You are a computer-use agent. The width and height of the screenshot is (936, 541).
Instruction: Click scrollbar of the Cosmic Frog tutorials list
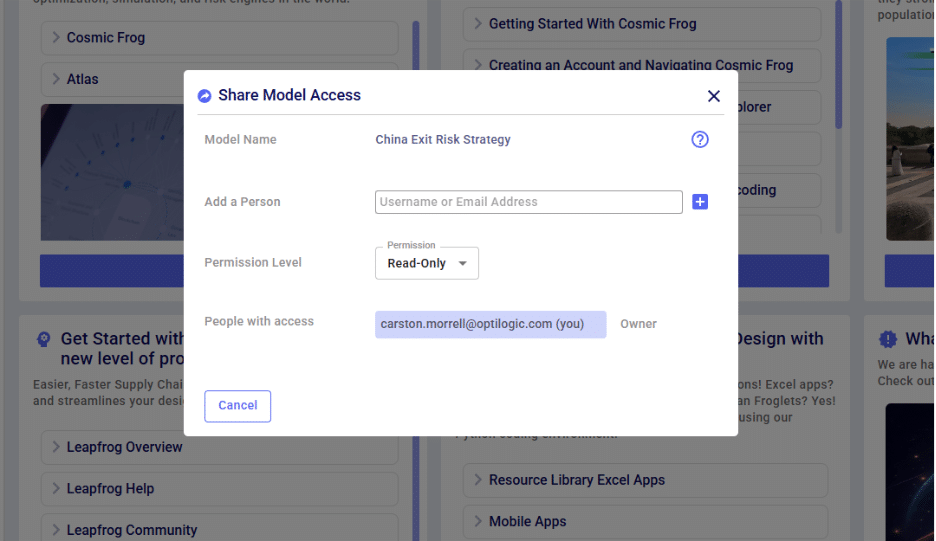tap(838, 64)
